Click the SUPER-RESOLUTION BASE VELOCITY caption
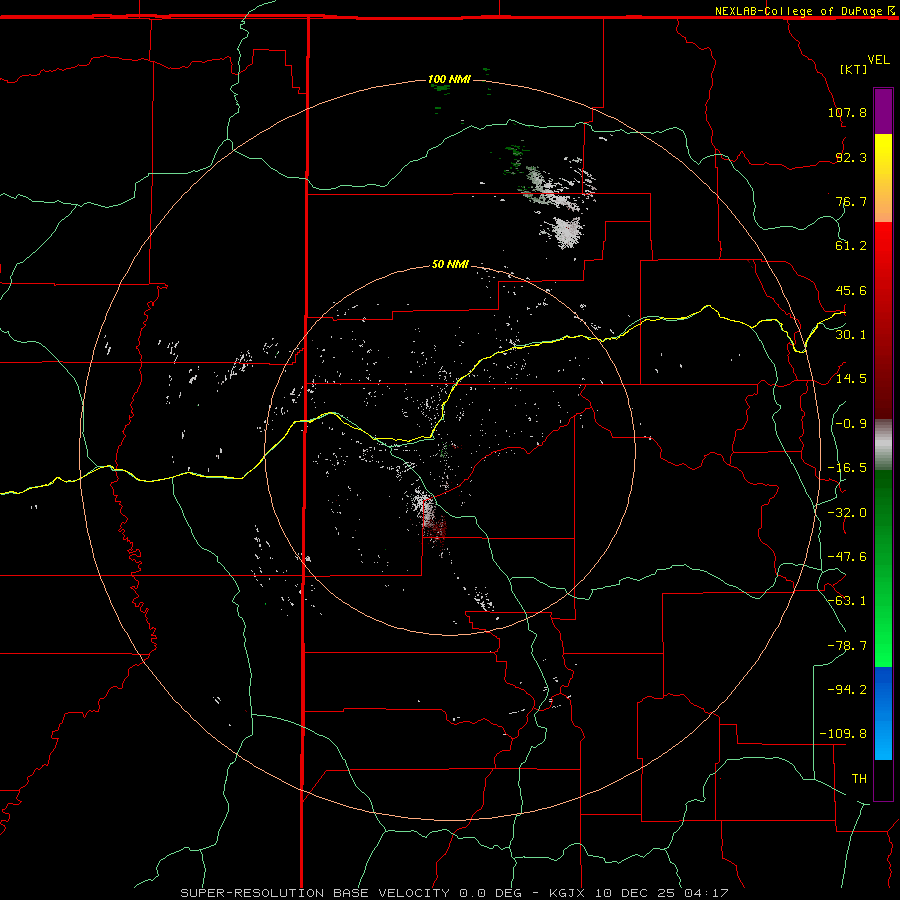Viewport: 900px width, 900px height. tap(316, 893)
